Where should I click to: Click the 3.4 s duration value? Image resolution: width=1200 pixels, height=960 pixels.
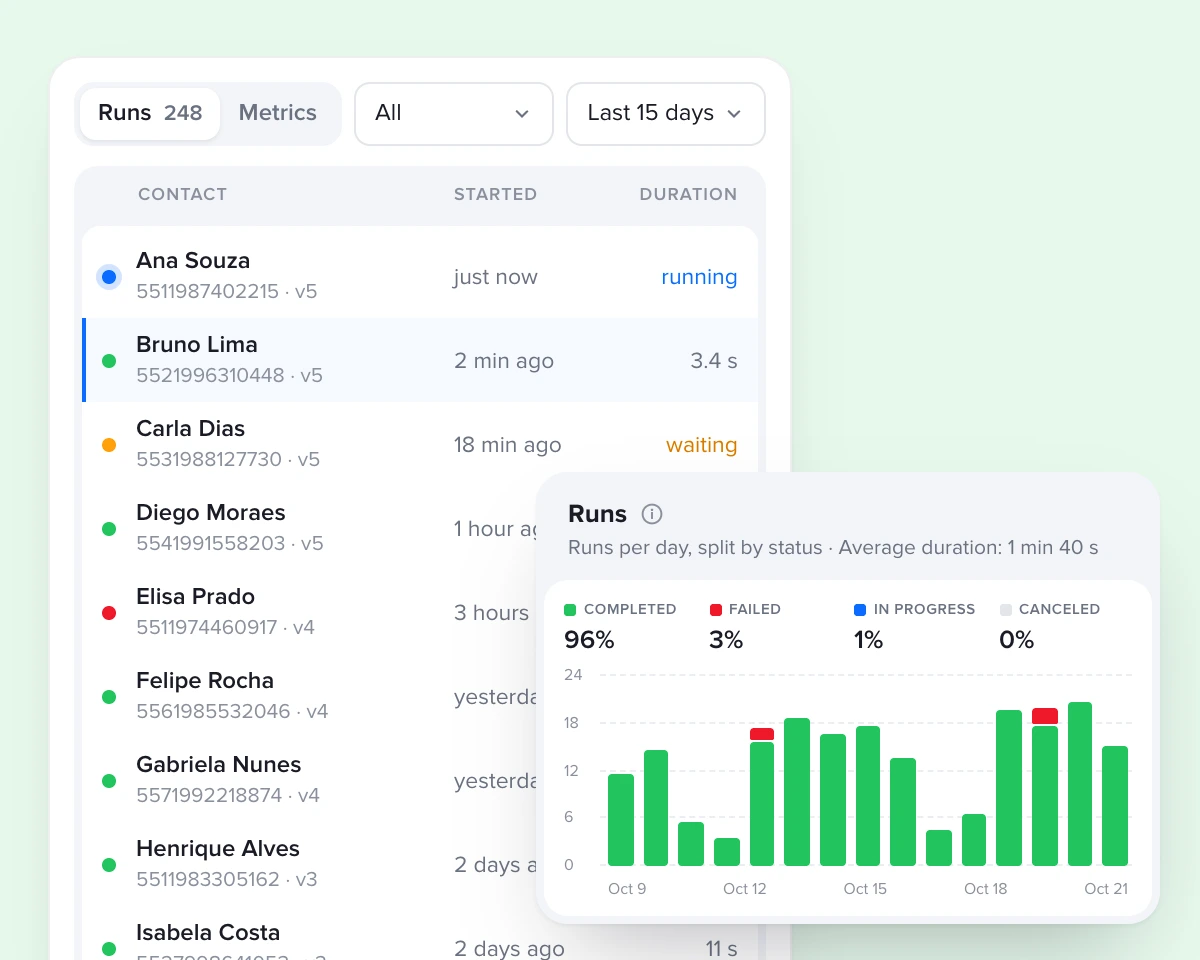tap(714, 361)
